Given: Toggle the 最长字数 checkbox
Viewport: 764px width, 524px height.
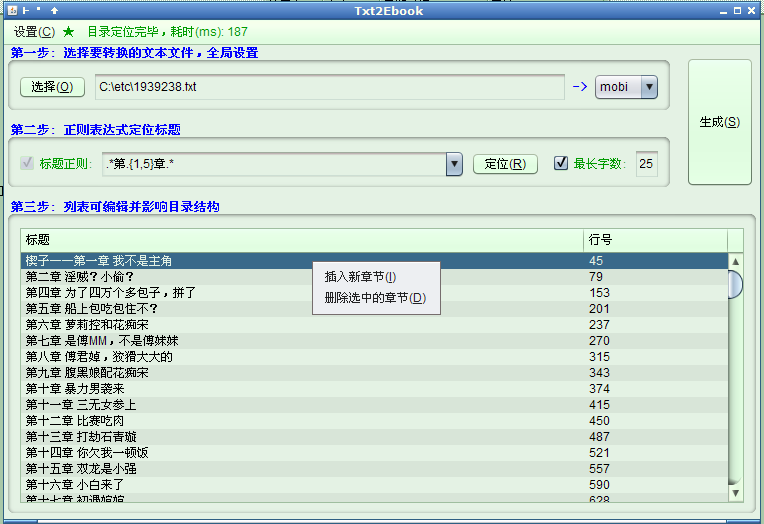Looking at the screenshot, I should (561, 163).
